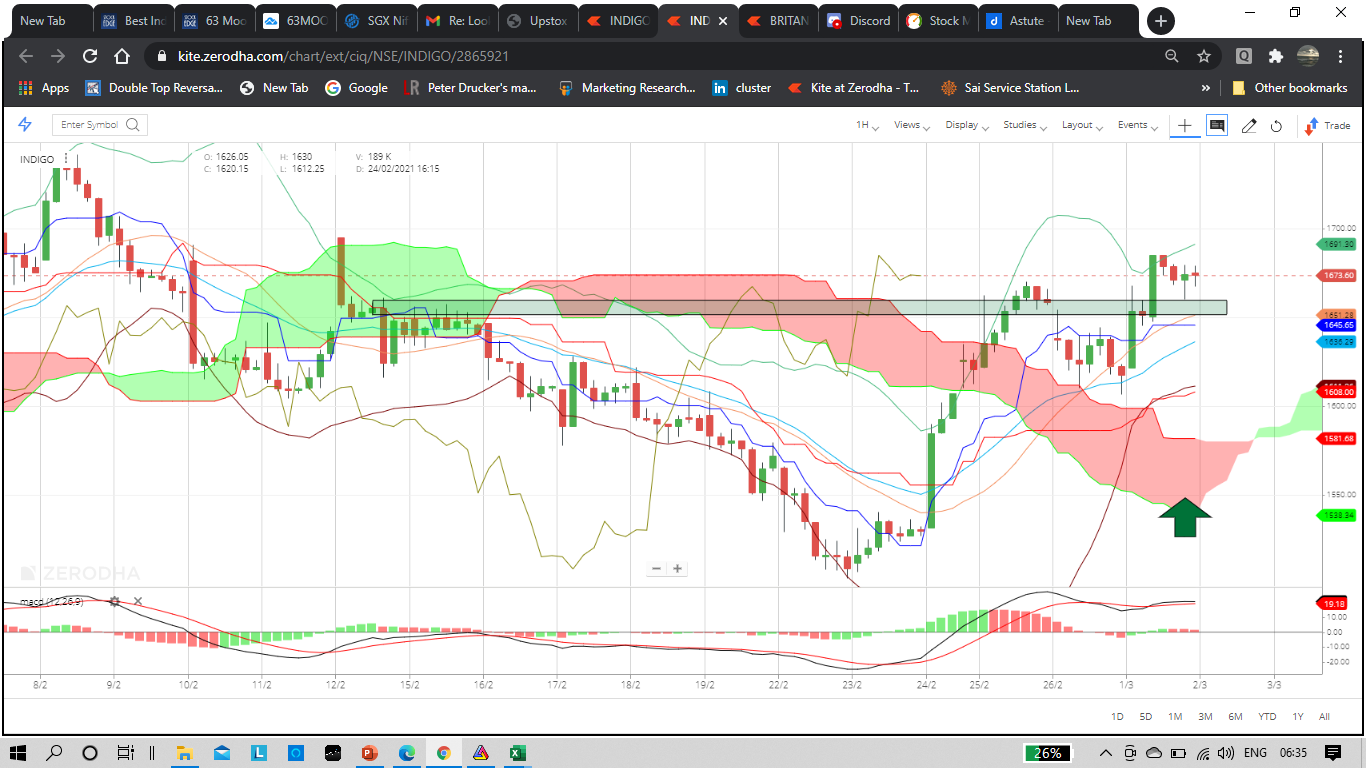
Task: Click the Enter Symbol search field
Action: [100, 125]
